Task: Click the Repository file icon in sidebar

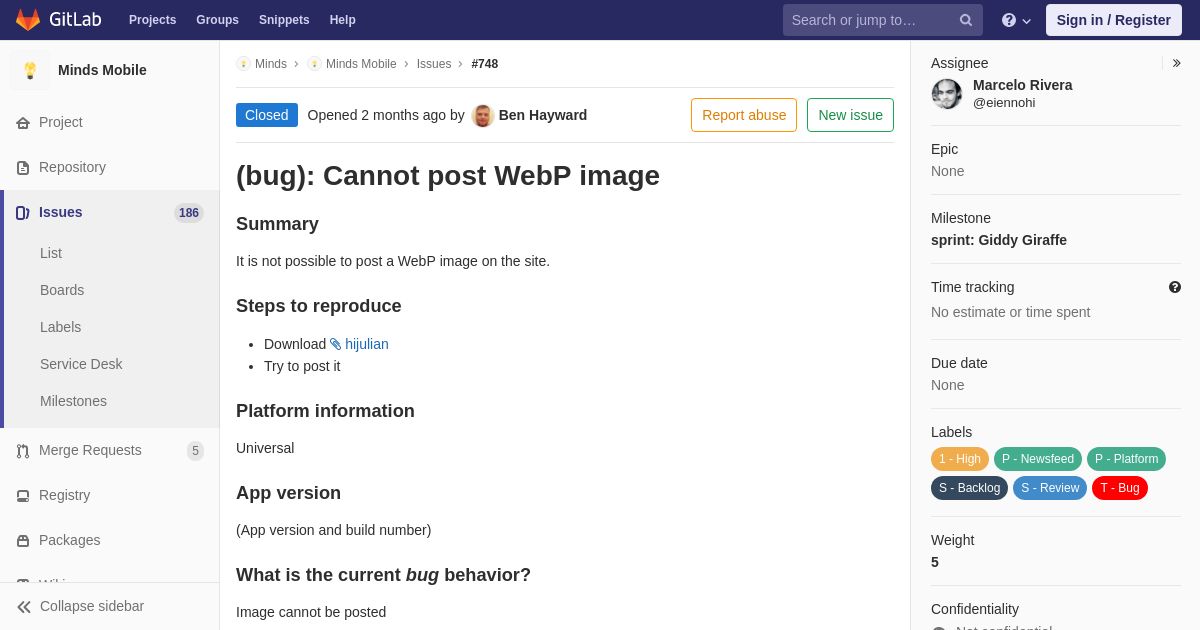Action: 23,168
